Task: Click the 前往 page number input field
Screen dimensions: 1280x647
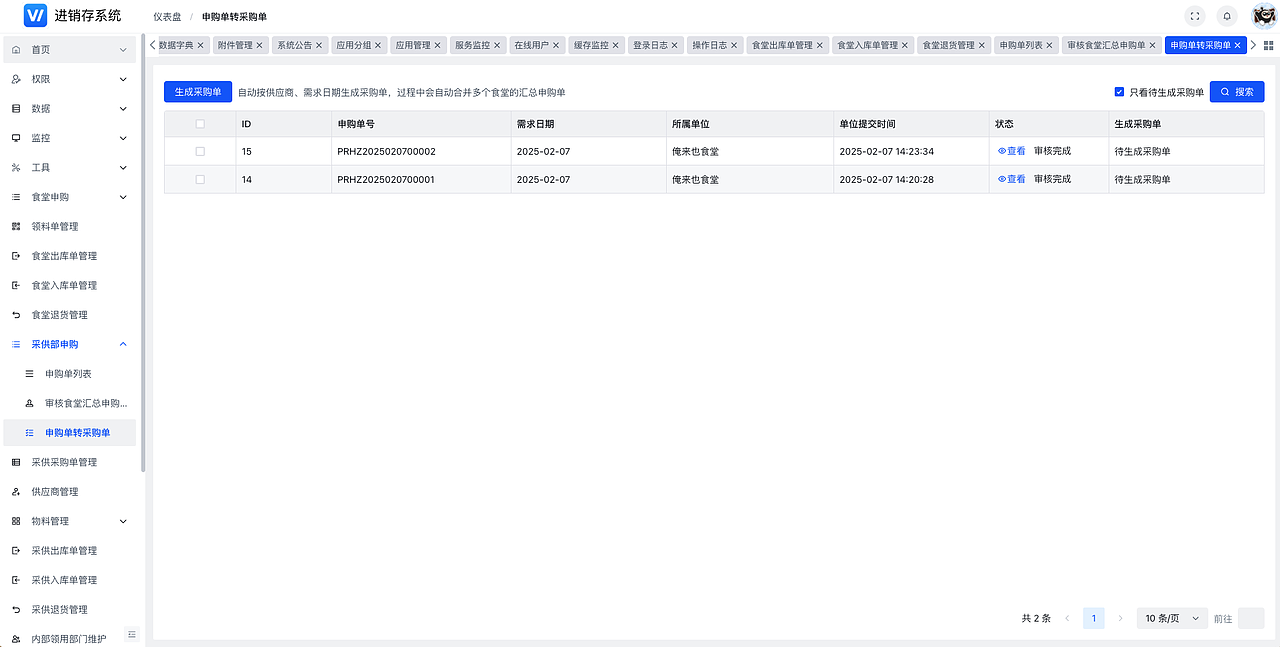Action: [1251, 619]
